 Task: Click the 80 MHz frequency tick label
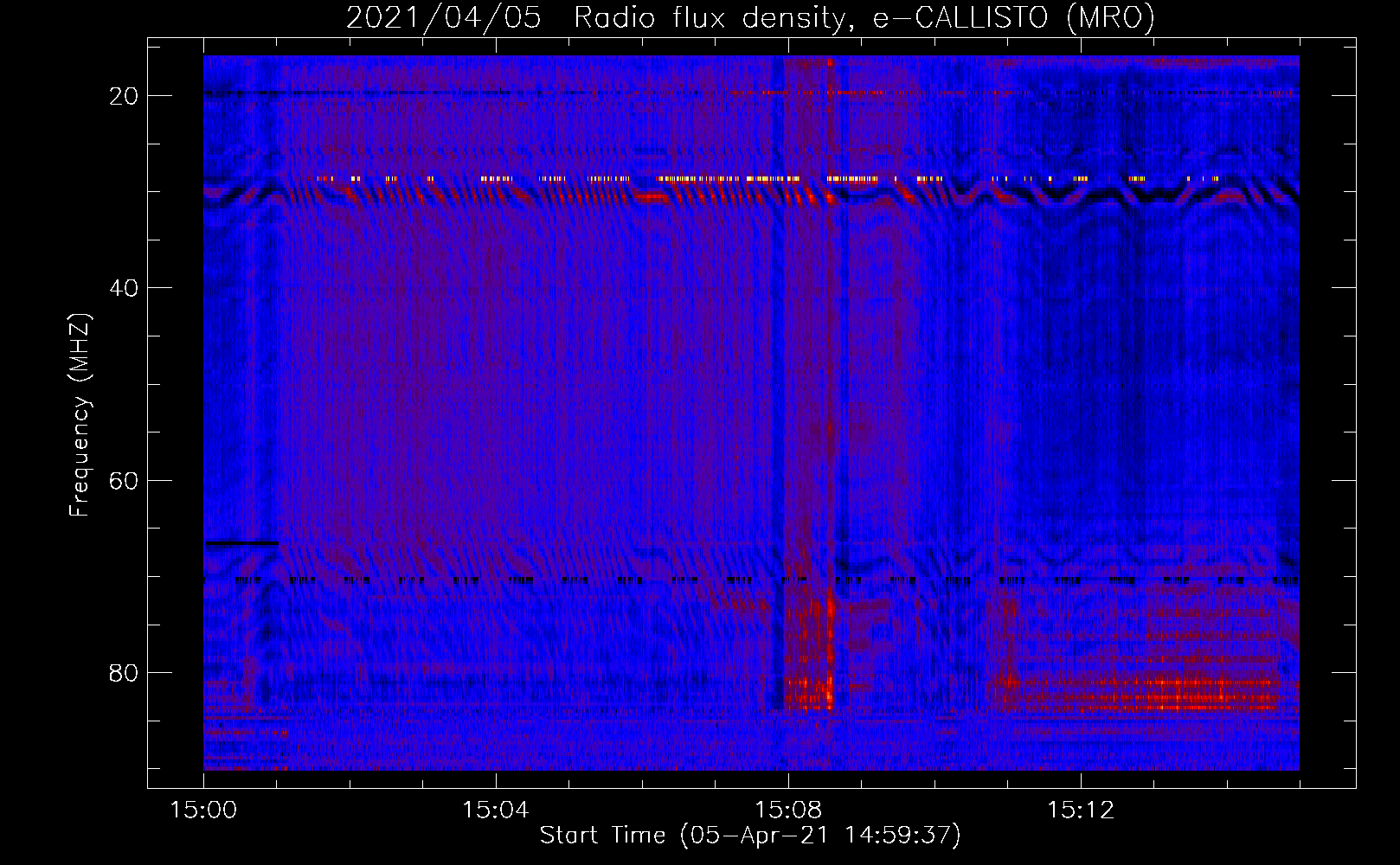click(124, 672)
